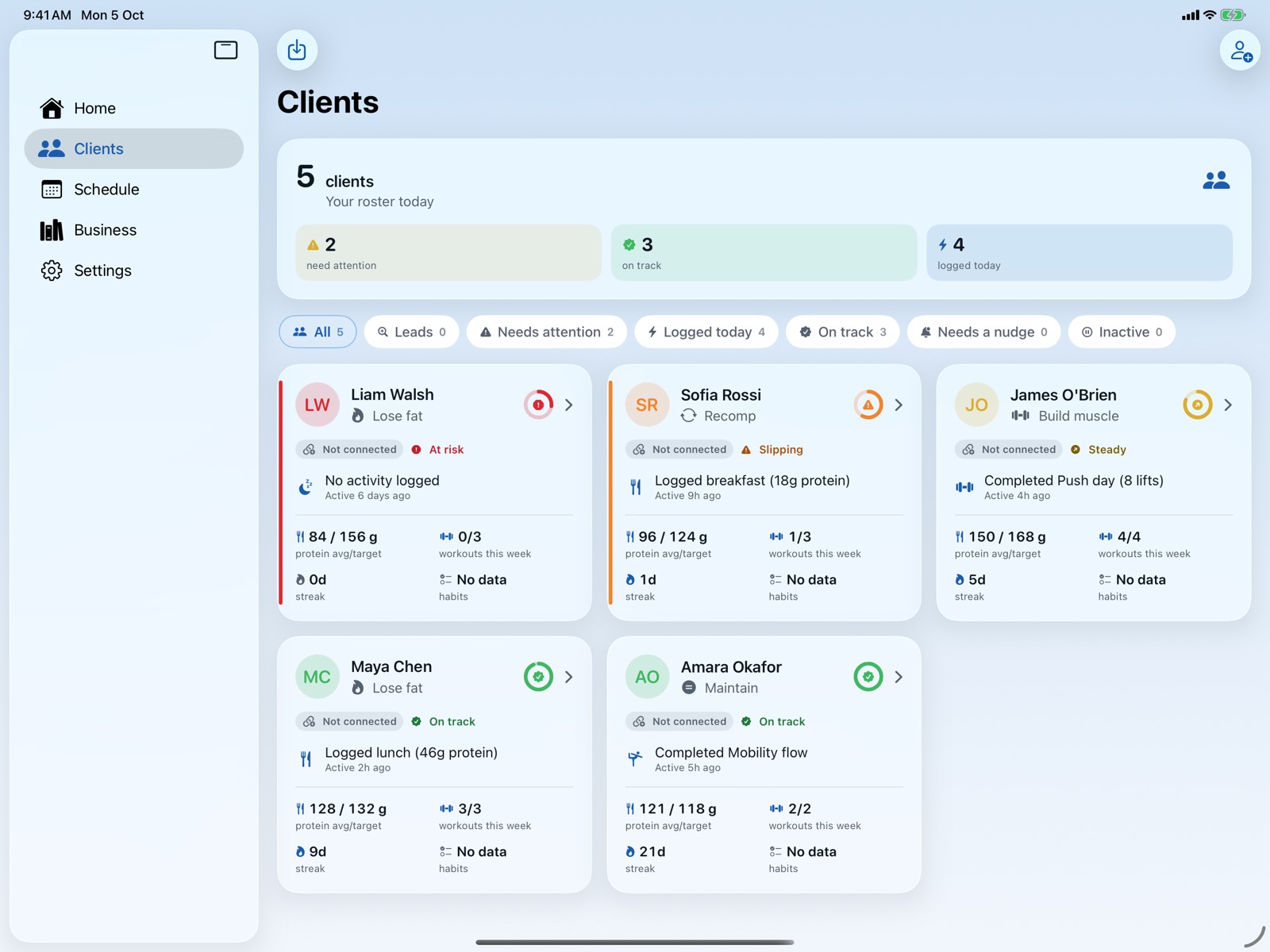This screenshot has height=952, width=1270.
Task: Click Sofia Rossi's orange warning status ring
Action: click(x=868, y=405)
